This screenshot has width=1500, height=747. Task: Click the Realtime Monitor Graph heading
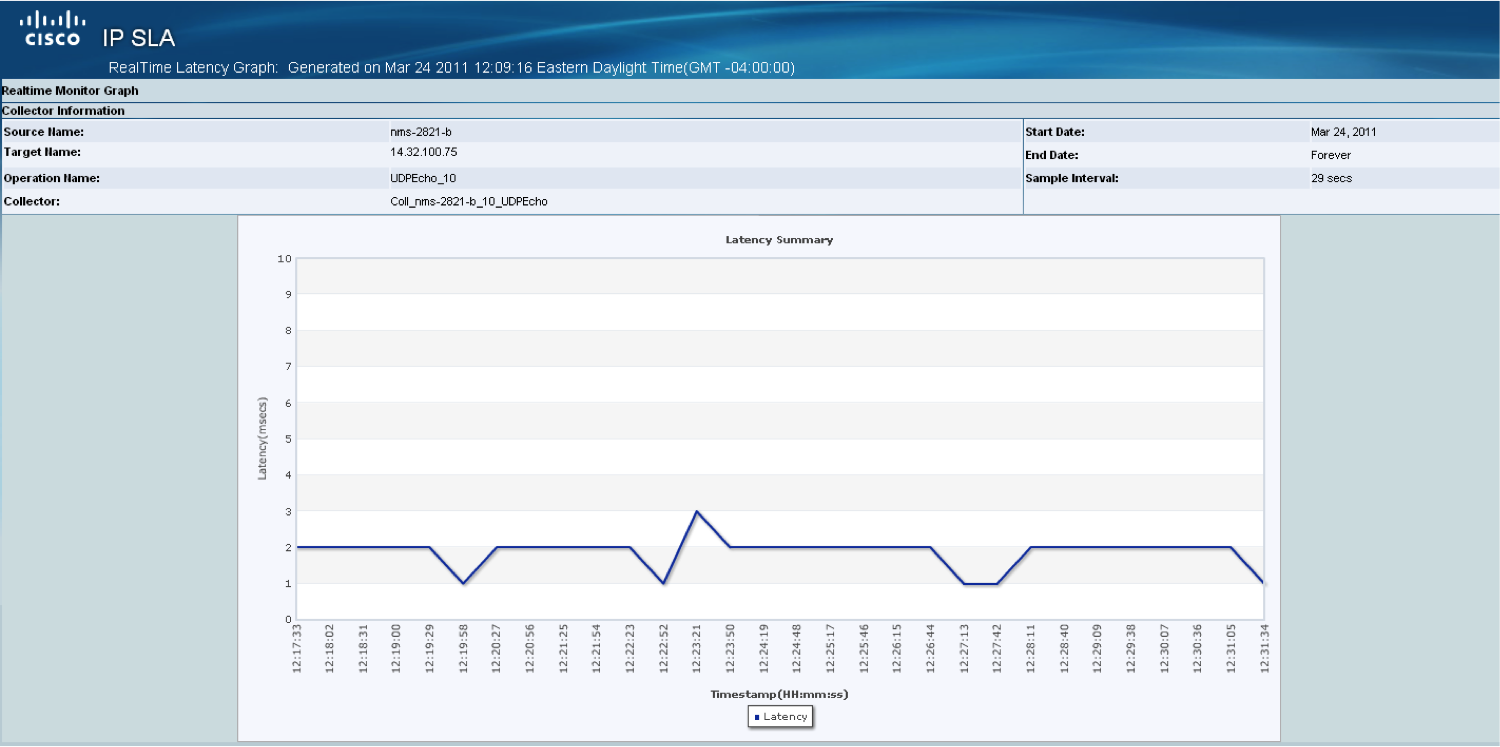pyautogui.click(x=70, y=90)
